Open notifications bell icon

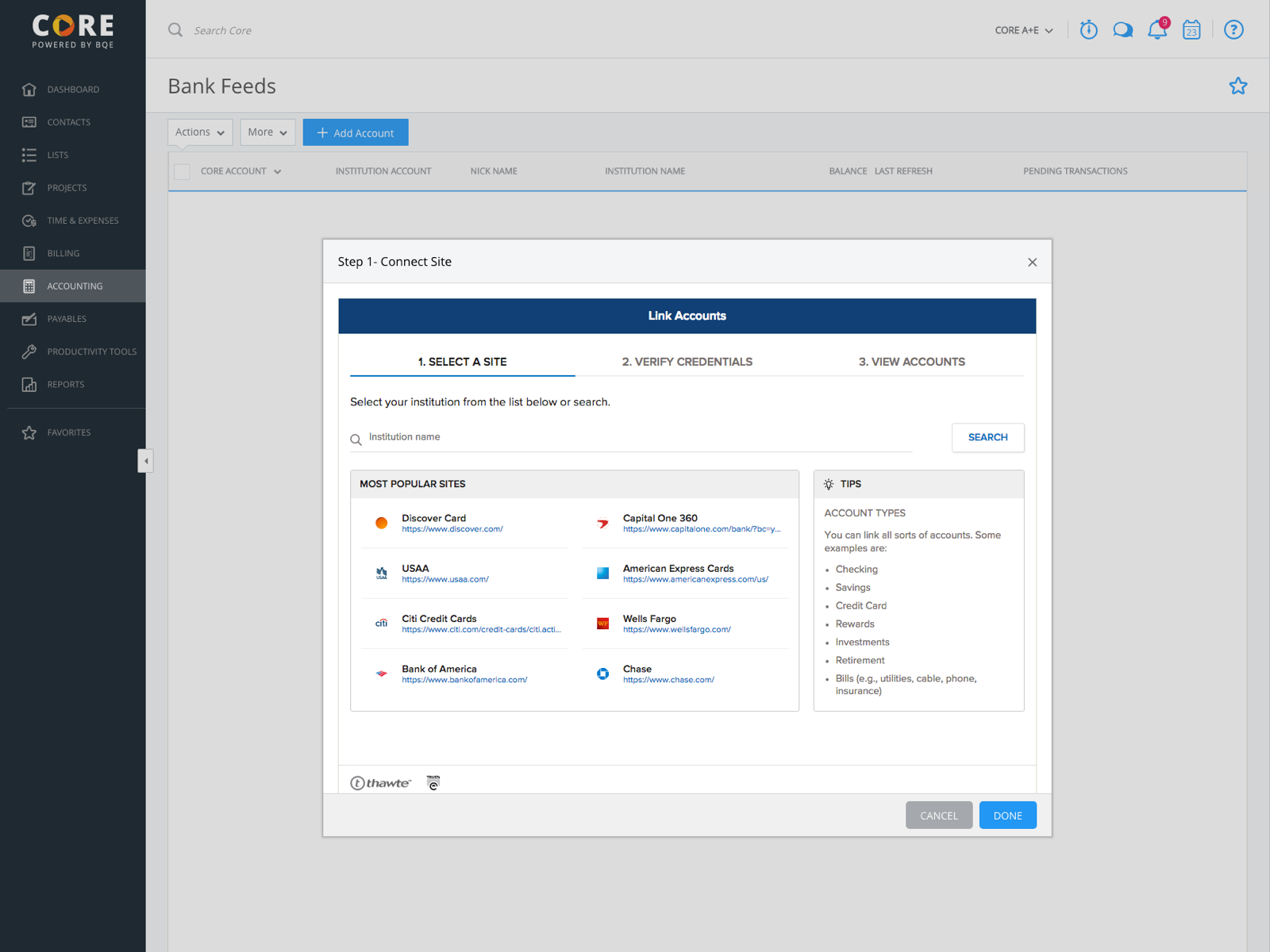click(x=1157, y=30)
